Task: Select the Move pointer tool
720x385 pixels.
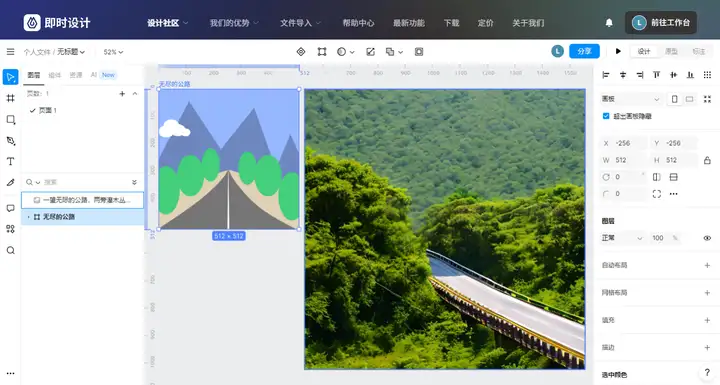Action: point(11,77)
